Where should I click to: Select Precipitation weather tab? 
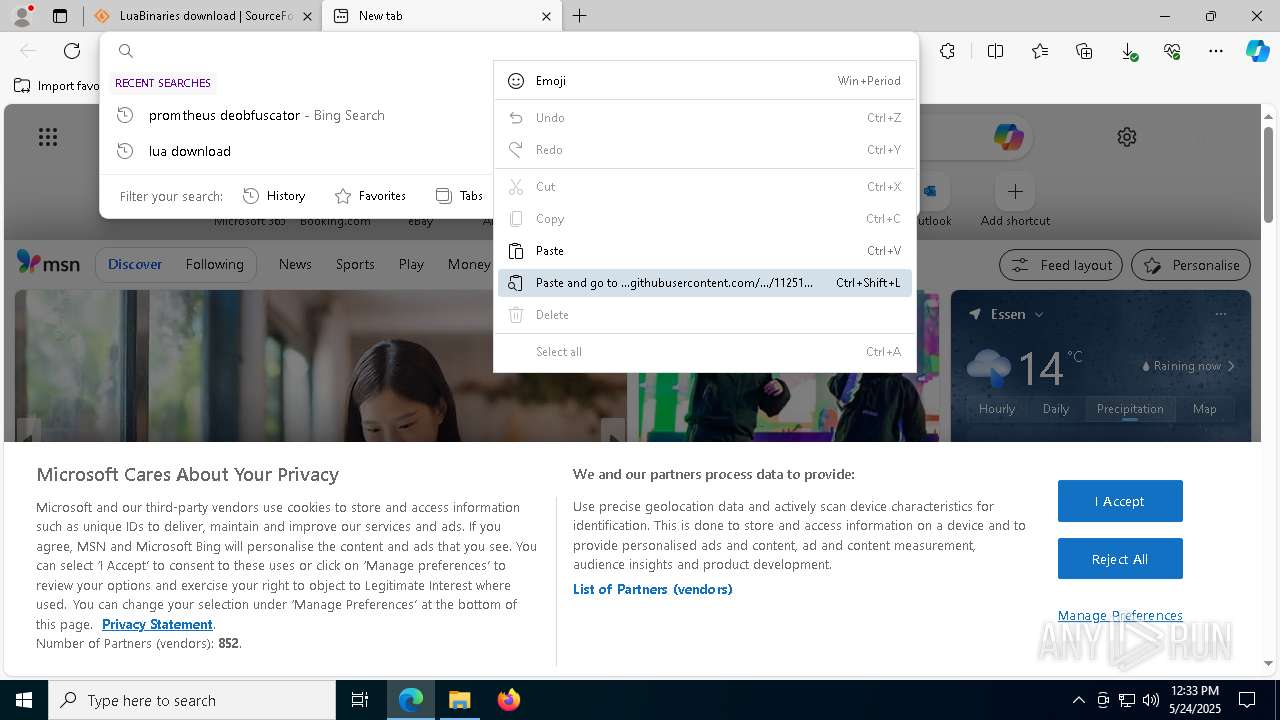point(1130,409)
